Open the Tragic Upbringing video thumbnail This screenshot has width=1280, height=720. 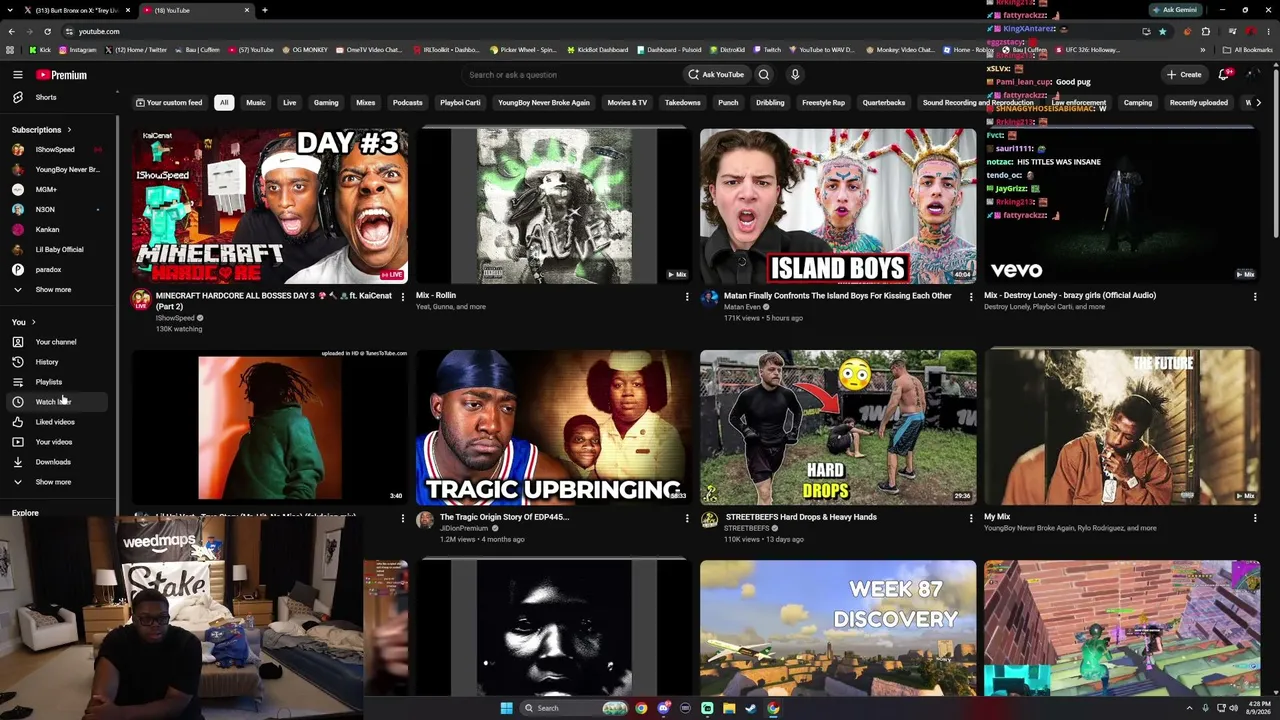click(x=554, y=427)
